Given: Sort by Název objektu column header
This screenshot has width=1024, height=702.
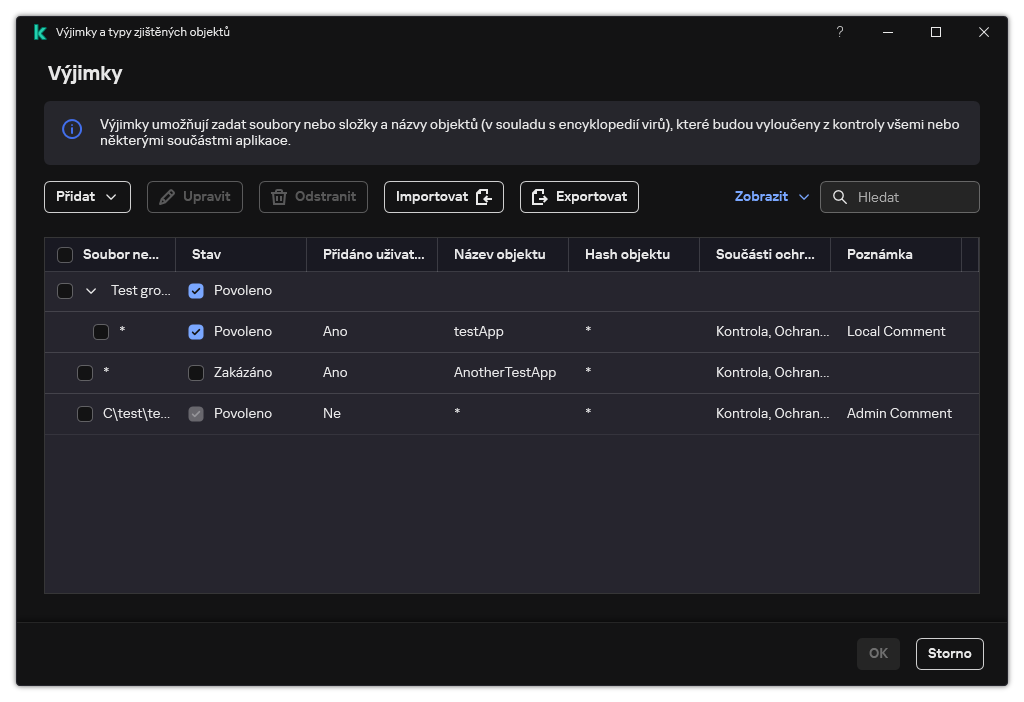Looking at the screenshot, I should pos(499,255).
